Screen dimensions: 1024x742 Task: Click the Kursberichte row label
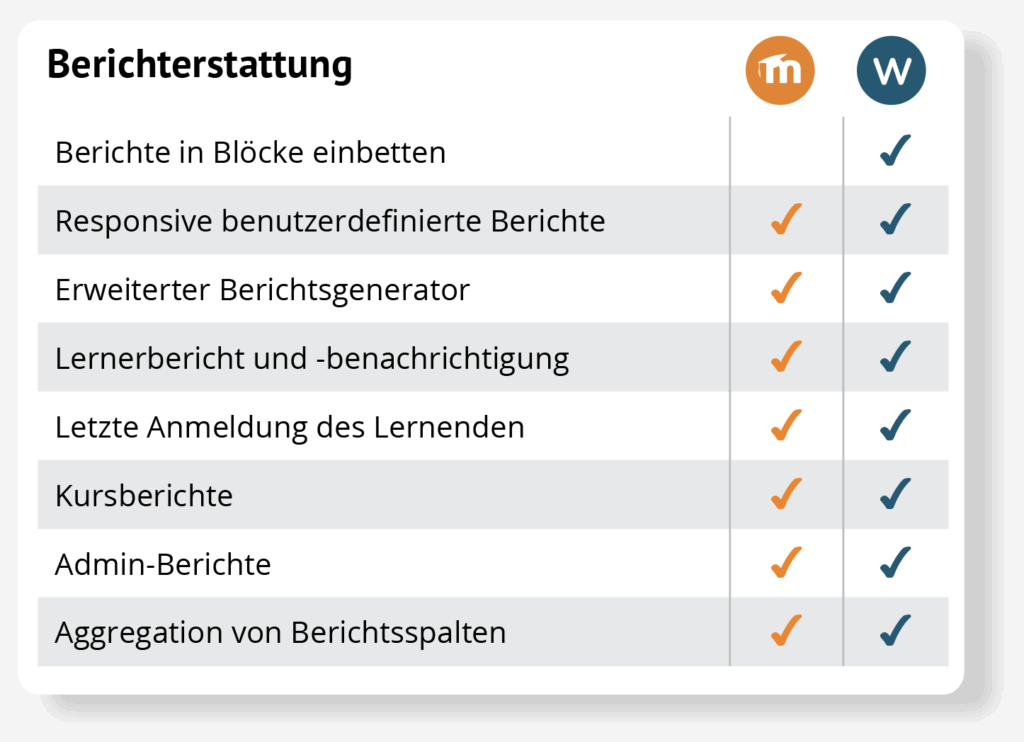(x=144, y=495)
